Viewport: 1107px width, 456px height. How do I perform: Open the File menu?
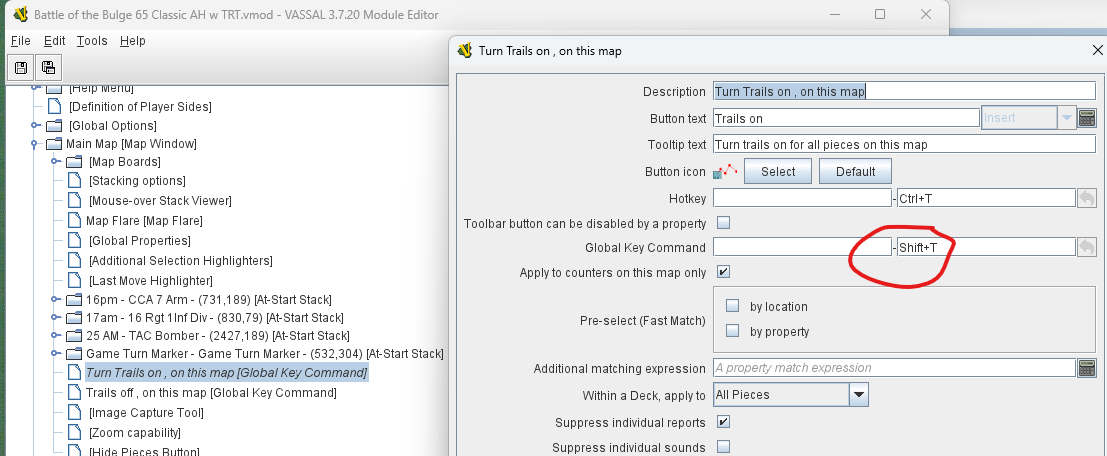(x=21, y=41)
